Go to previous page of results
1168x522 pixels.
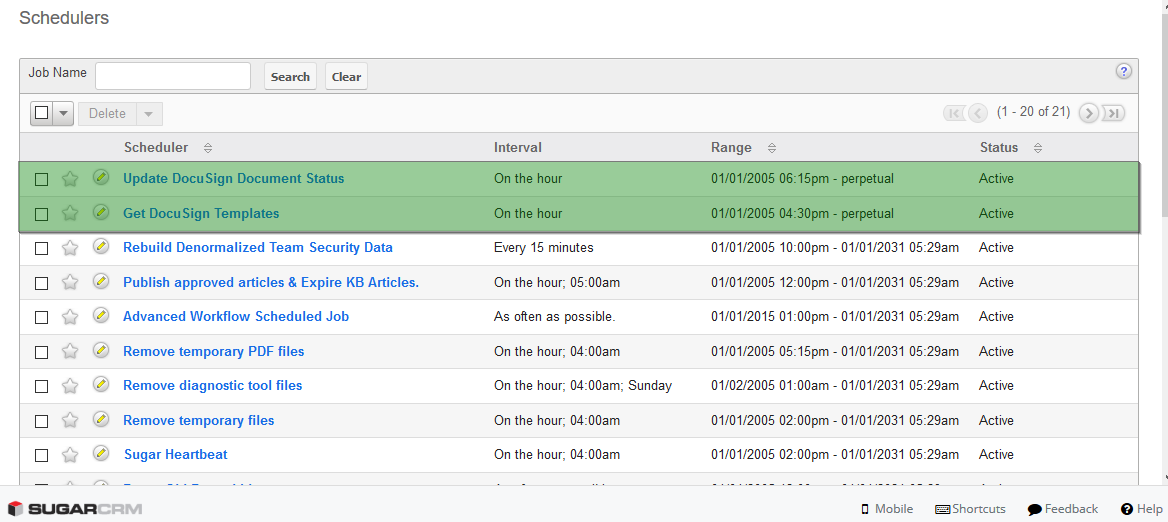(x=978, y=113)
